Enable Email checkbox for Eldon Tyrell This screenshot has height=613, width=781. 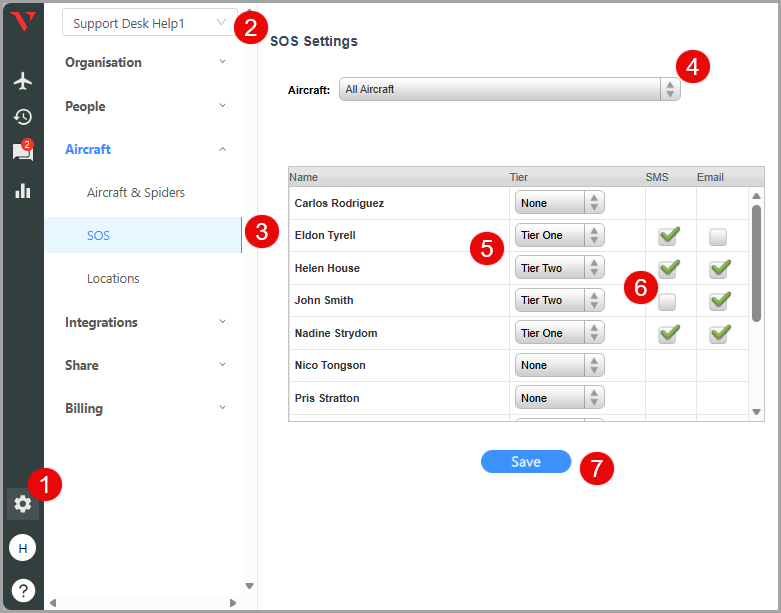coord(718,236)
